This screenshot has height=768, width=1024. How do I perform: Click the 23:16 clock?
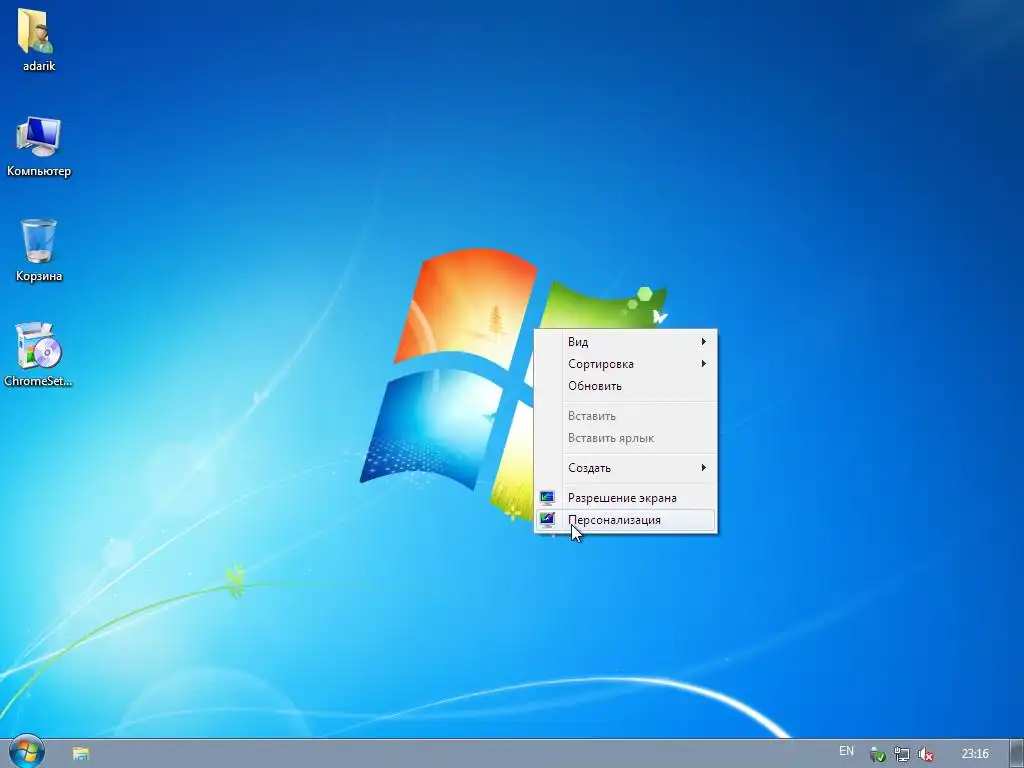(x=974, y=754)
